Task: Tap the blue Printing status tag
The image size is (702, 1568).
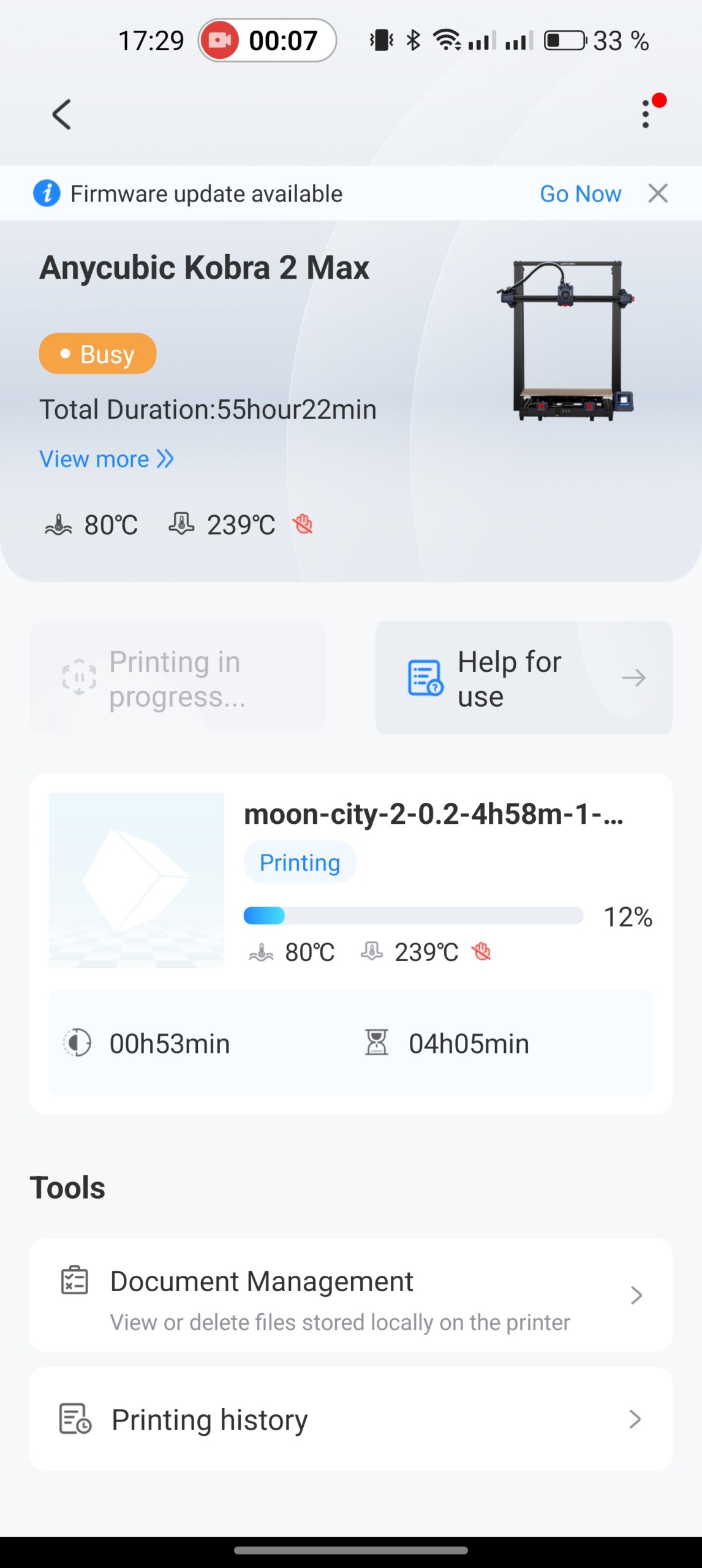Action: [300, 862]
